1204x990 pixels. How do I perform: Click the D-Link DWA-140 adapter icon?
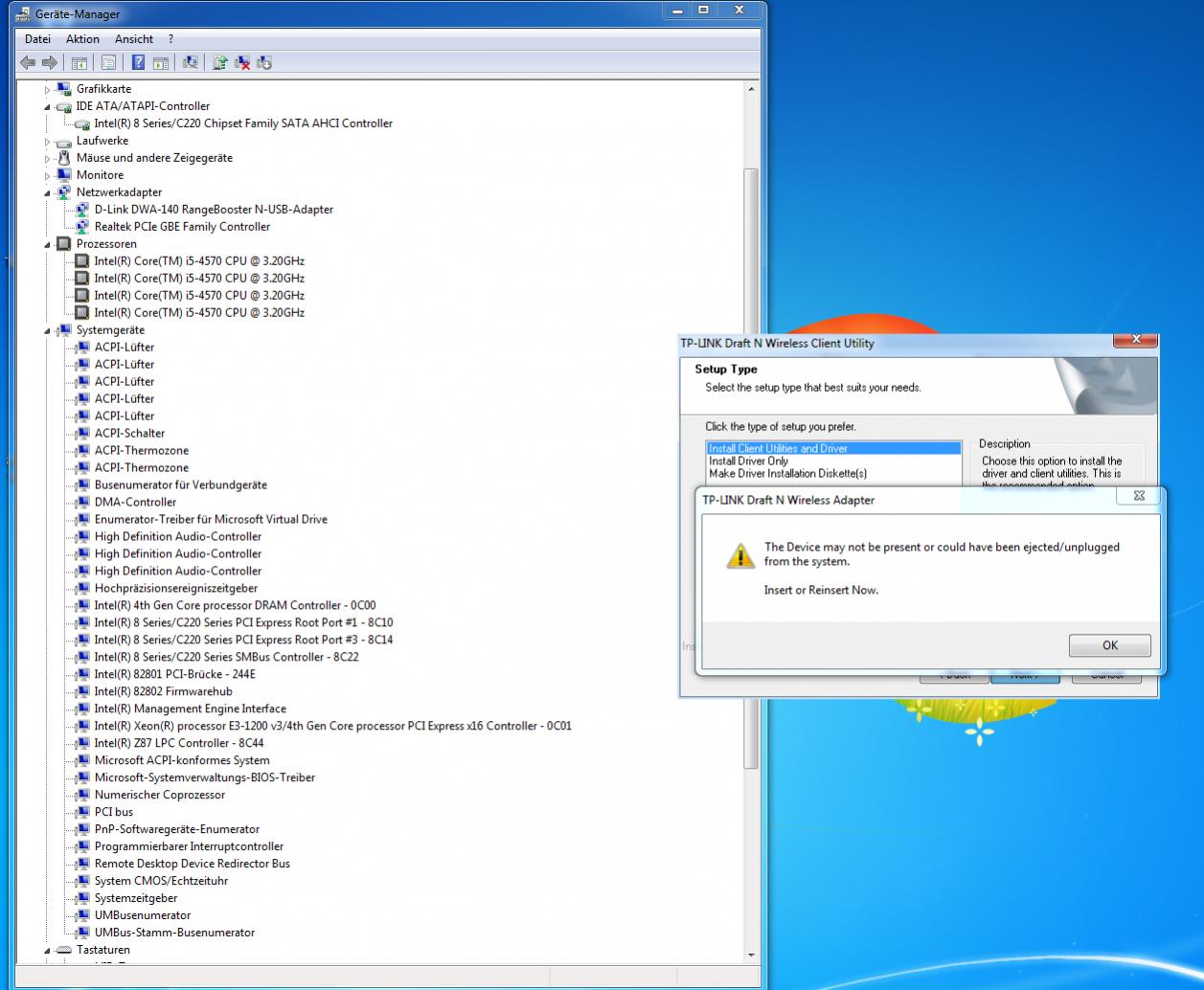tap(82, 210)
